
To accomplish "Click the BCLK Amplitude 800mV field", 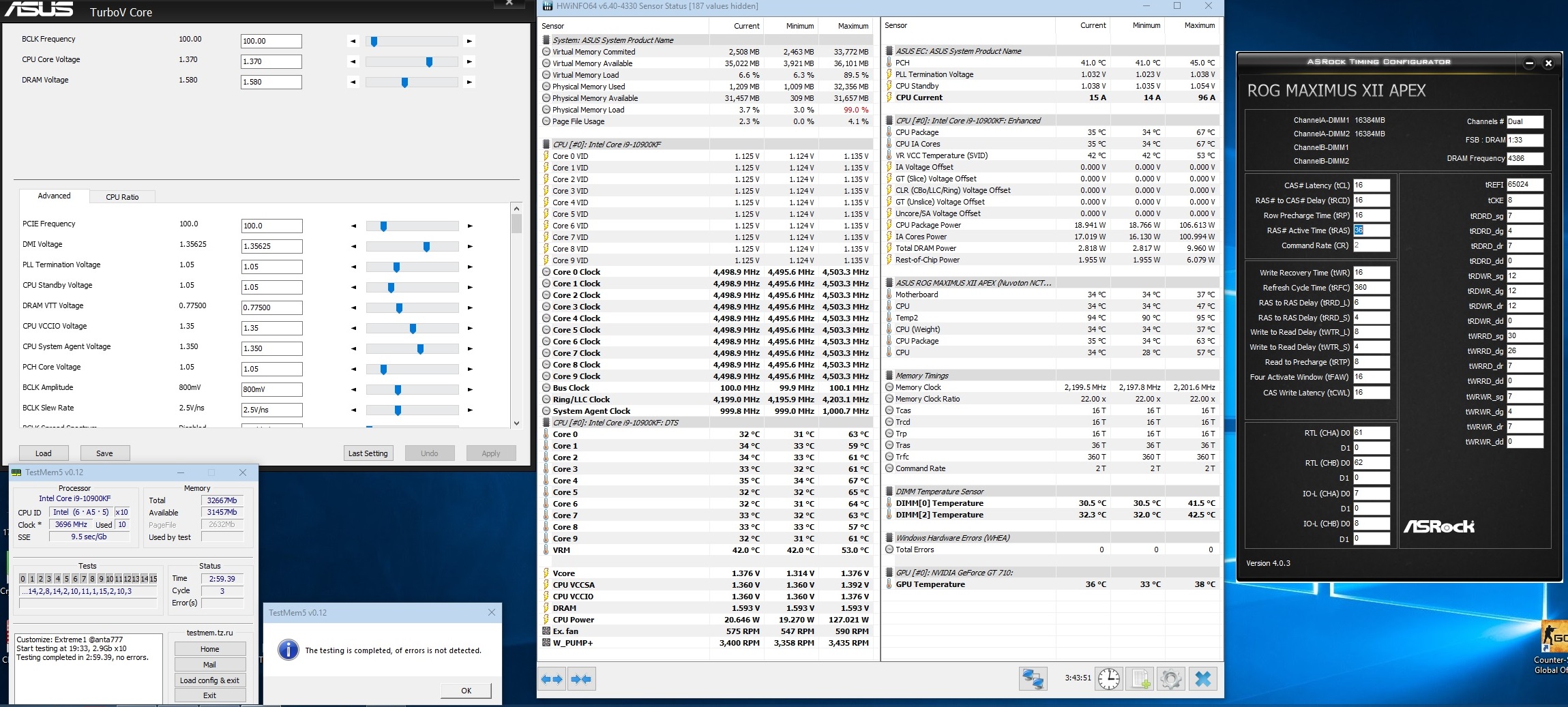I will (272, 389).
